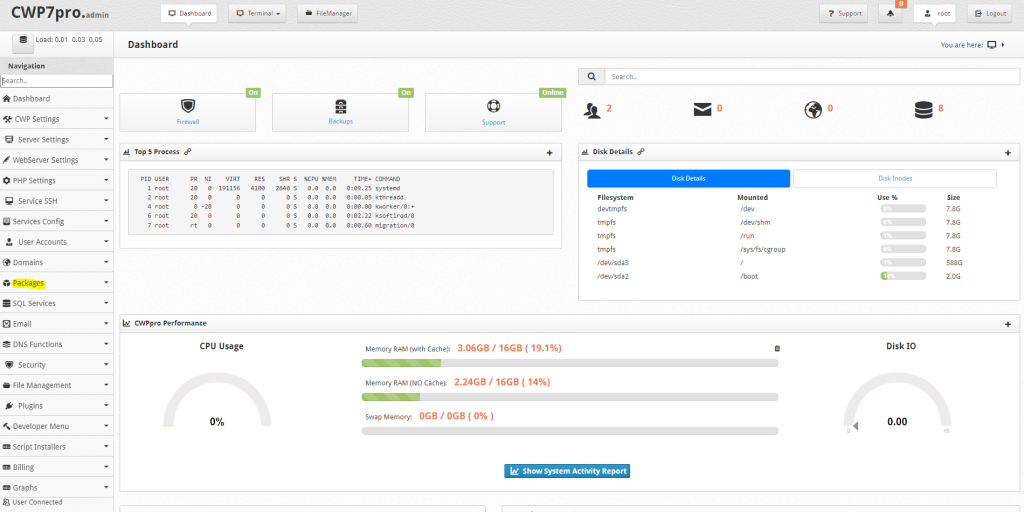Click the globe domains count icon
The height and width of the screenshot is (512, 1024).
coord(813,110)
